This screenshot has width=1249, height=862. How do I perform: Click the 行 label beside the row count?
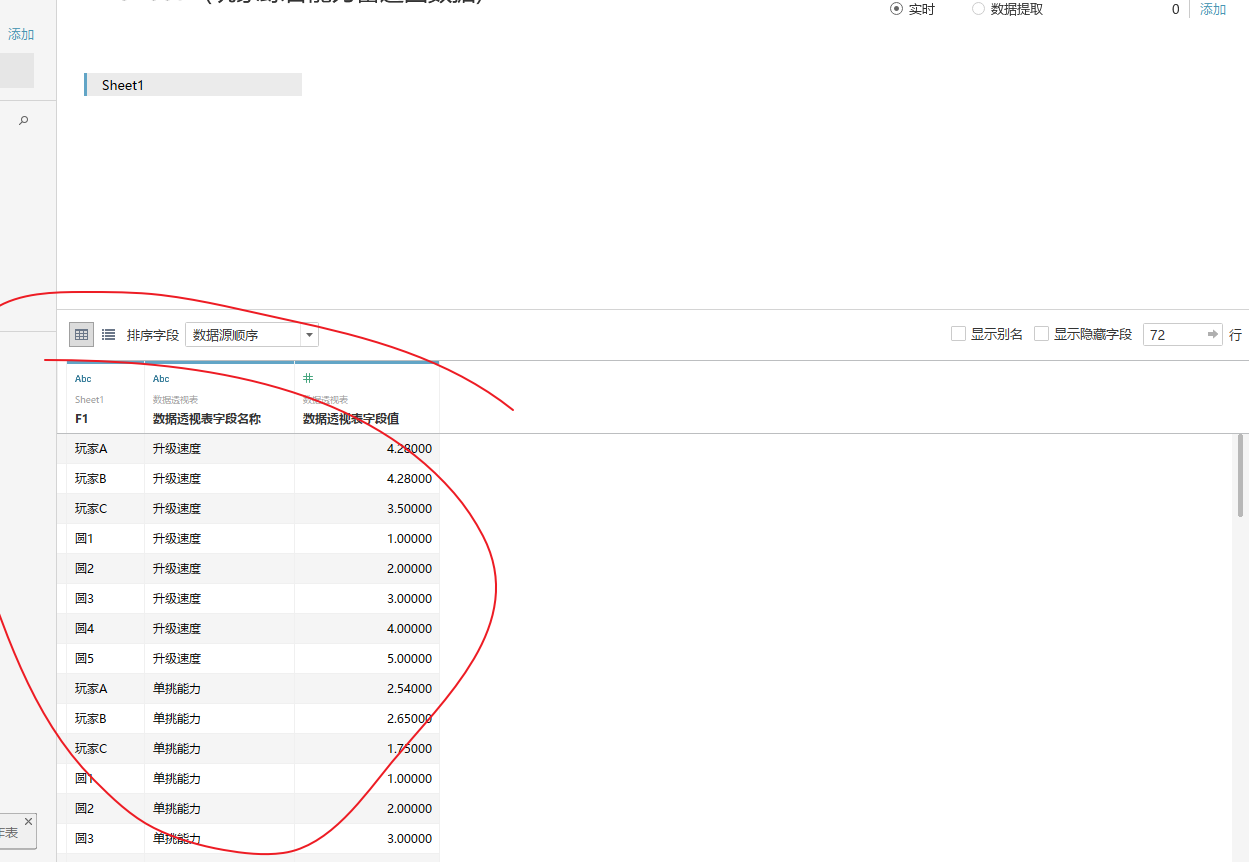click(1235, 335)
